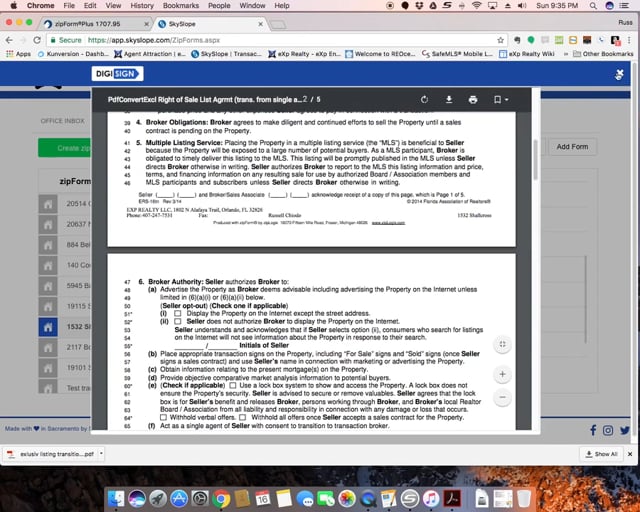Open Adobe Acrobat from the Dock
The image size is (640, 512).
click(x=452, y=499)
